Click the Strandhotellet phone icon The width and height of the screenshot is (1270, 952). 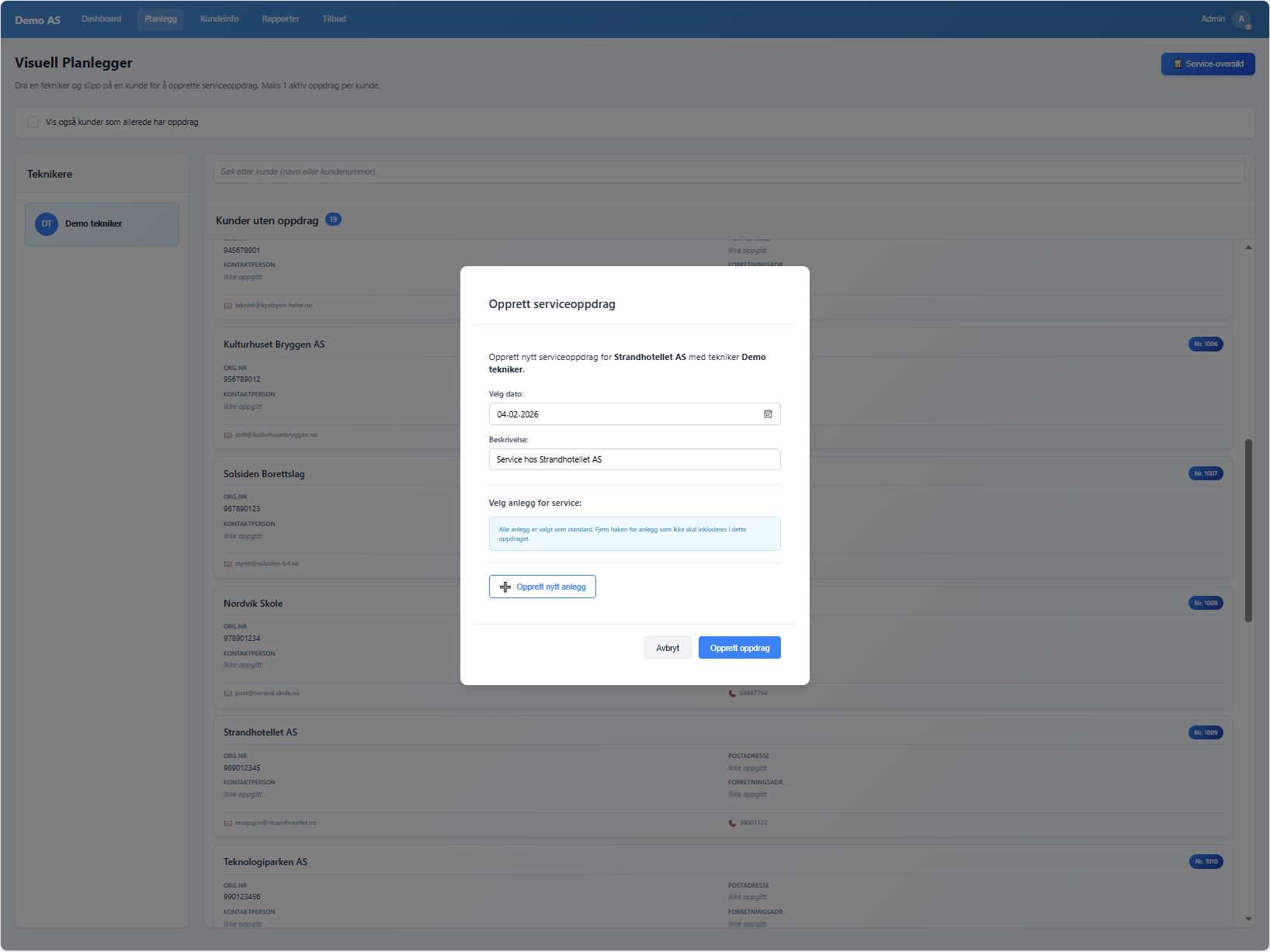[732, 823]
